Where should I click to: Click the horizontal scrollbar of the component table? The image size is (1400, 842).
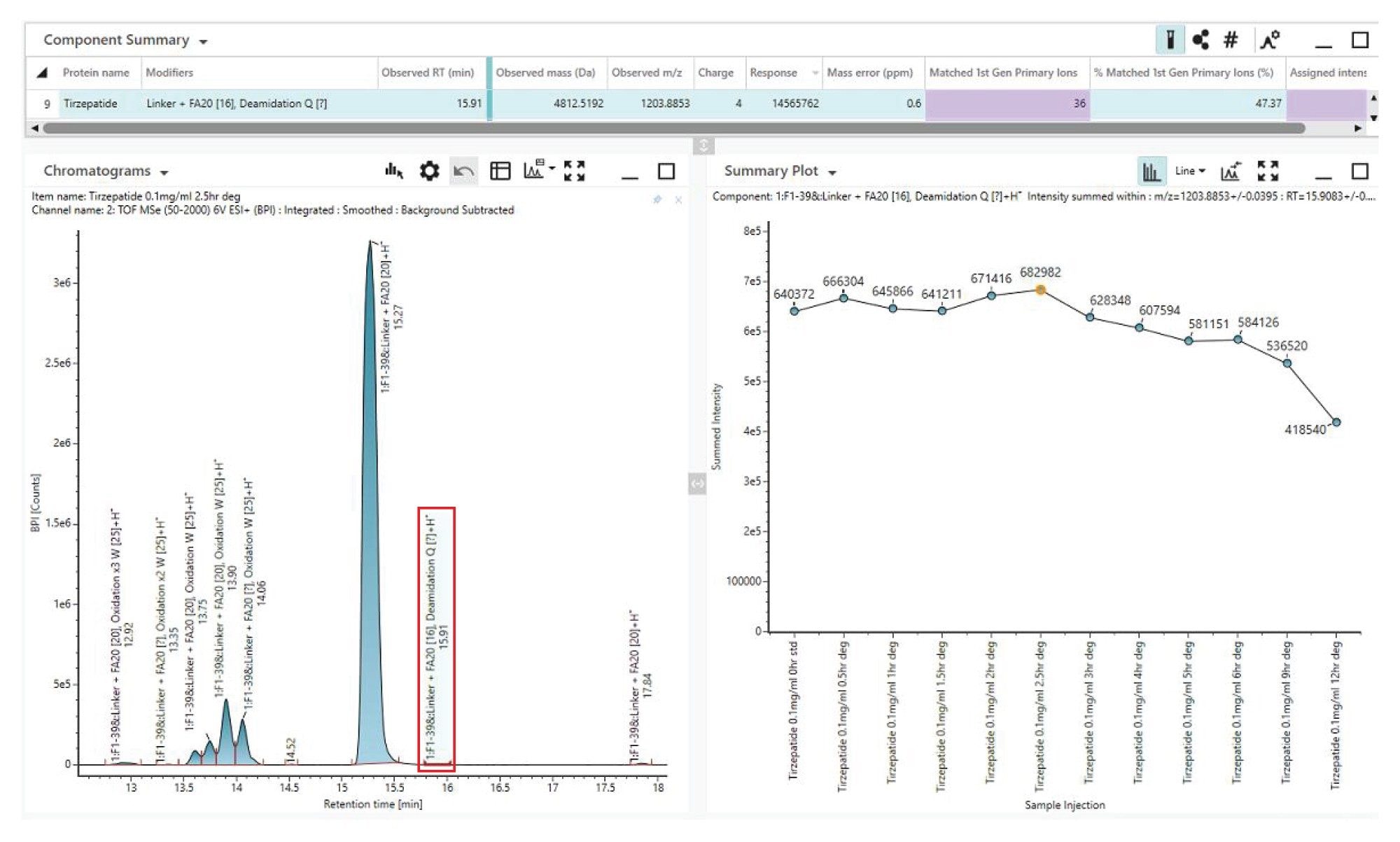(673, 128)
